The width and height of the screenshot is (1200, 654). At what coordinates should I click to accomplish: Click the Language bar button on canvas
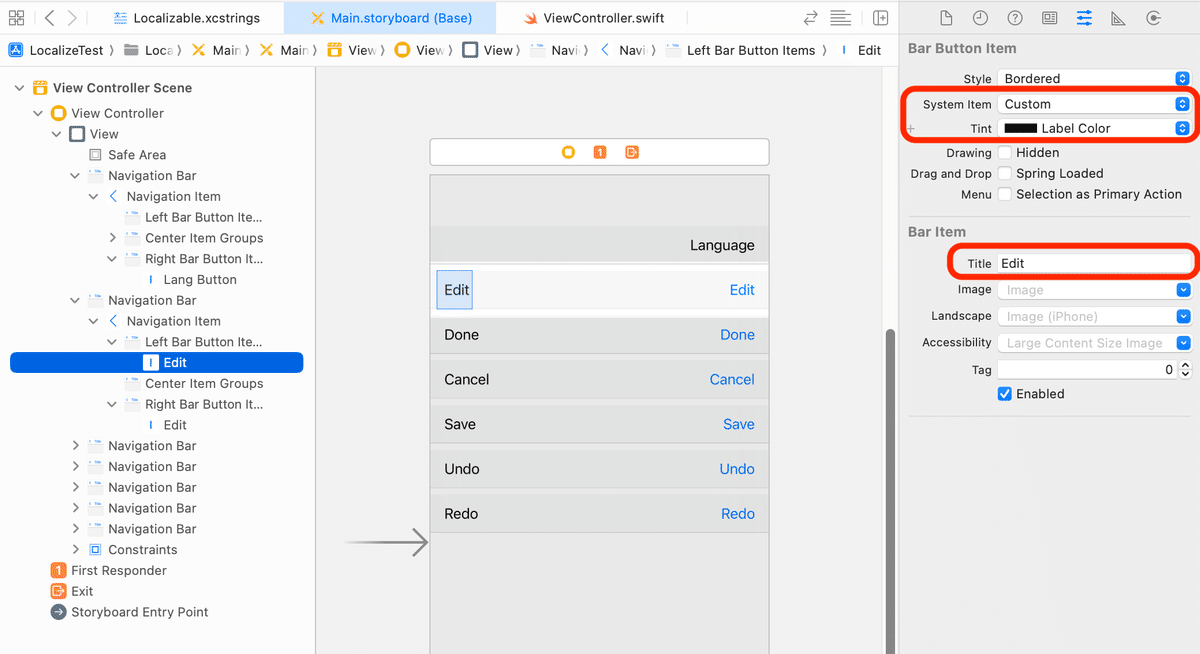tap(722, 245)
